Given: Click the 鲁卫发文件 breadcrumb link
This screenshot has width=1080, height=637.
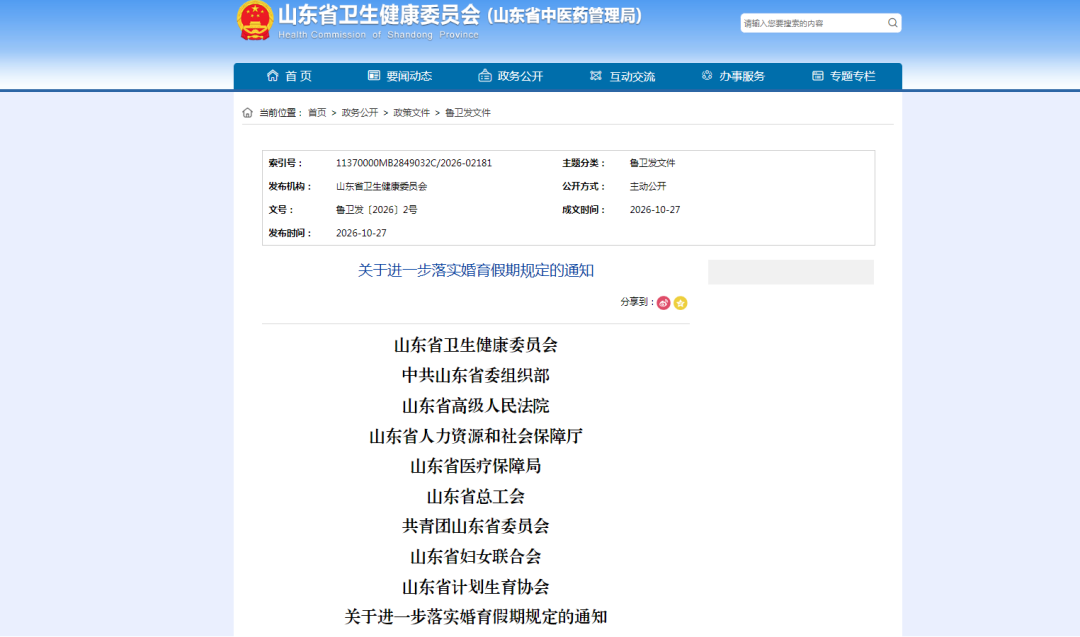Looking at the screenshot, I should (x=468, y=113).
